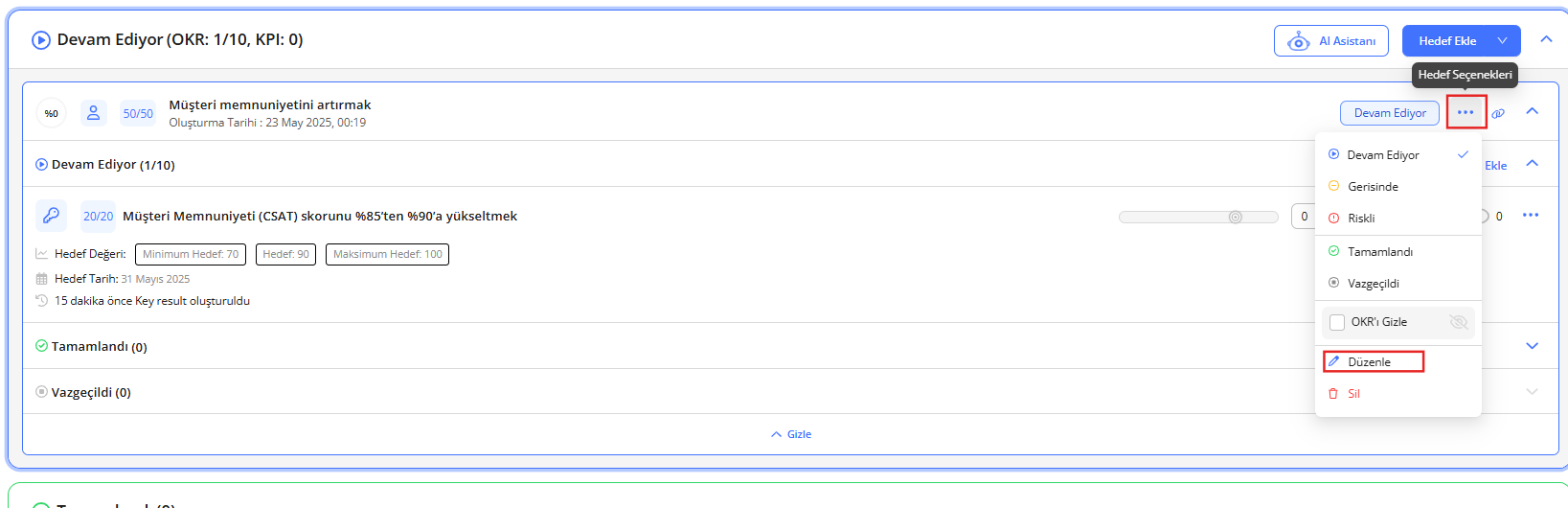
Task: Click the link icon beside objective options
Action: tap(1499, 113)
